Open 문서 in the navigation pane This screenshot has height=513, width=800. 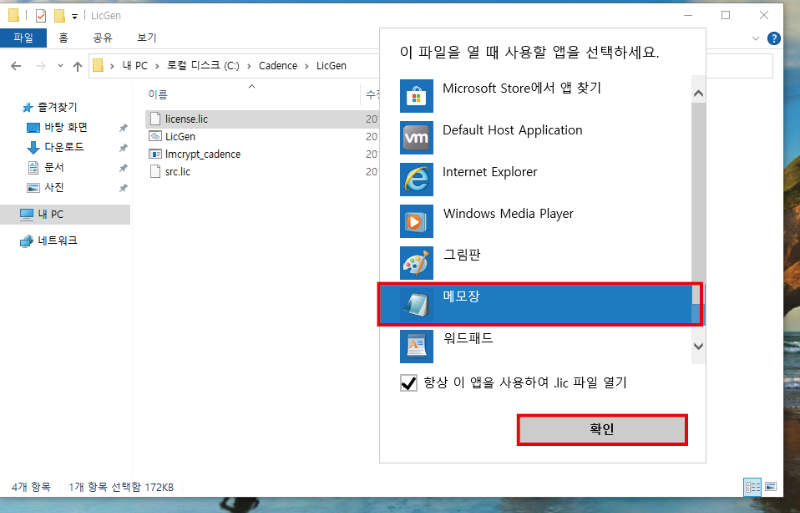[54, 167]
